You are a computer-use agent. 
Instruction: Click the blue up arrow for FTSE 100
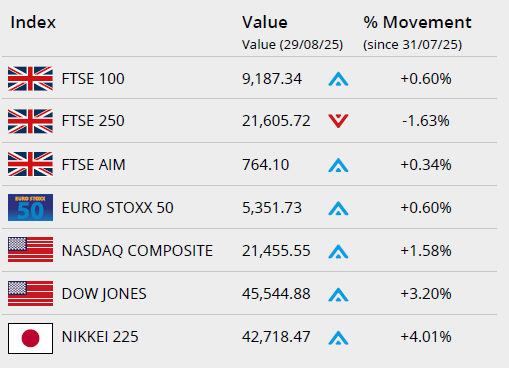pos(338,79)
